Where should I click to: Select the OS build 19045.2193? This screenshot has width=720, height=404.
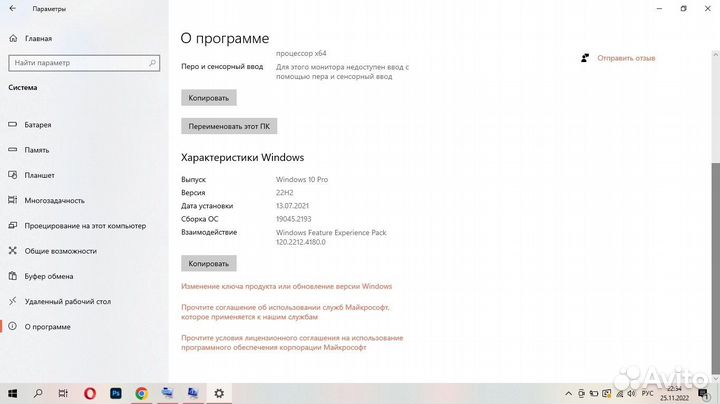(293, 219)
